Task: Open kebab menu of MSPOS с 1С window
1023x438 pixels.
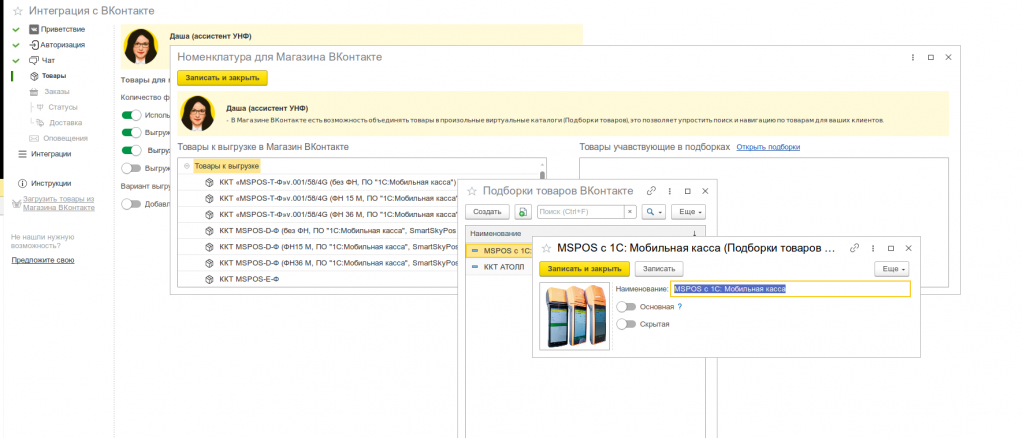Action: pyautogui.click(x=873, y=249)
